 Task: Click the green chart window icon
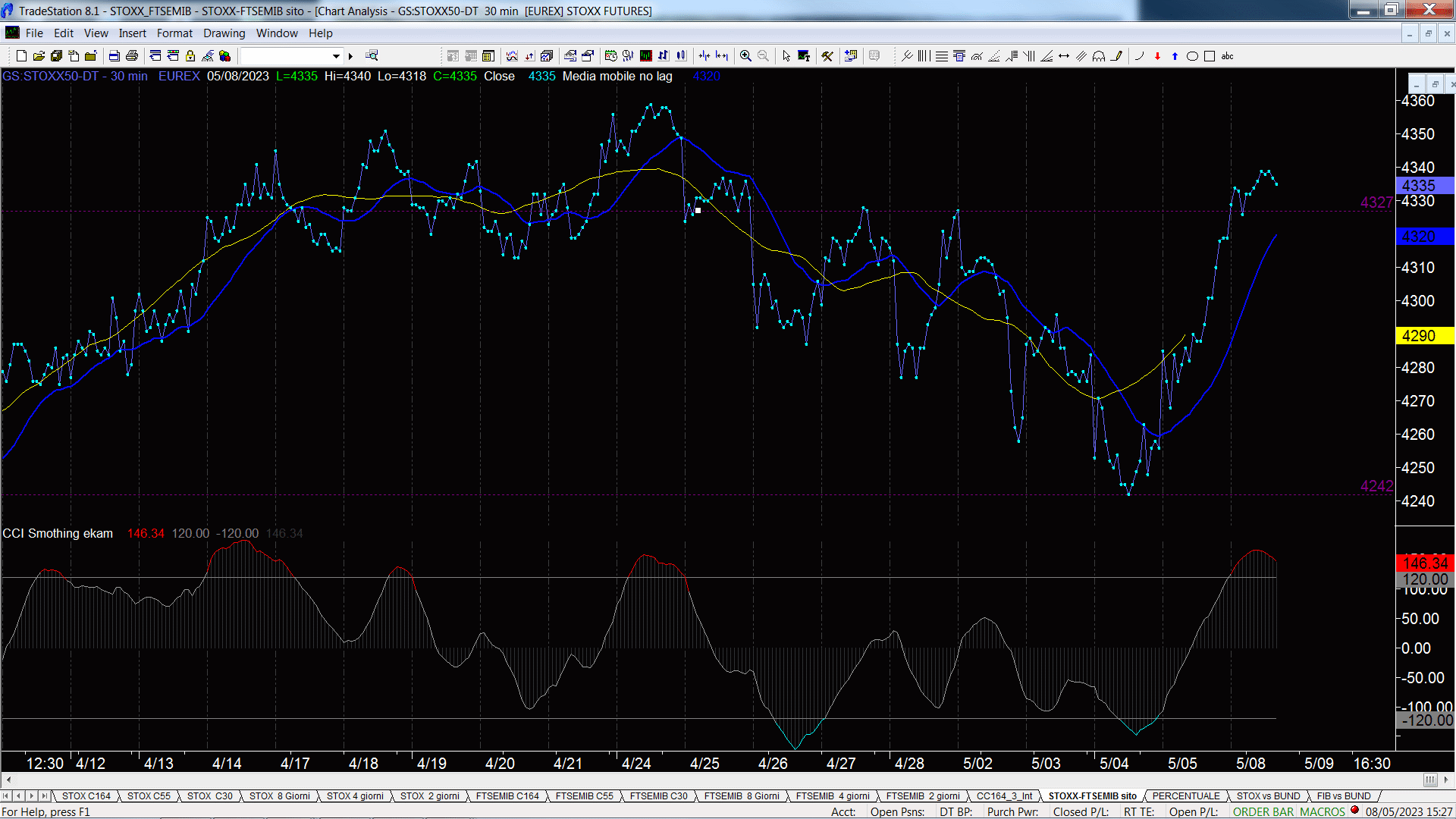646,56
